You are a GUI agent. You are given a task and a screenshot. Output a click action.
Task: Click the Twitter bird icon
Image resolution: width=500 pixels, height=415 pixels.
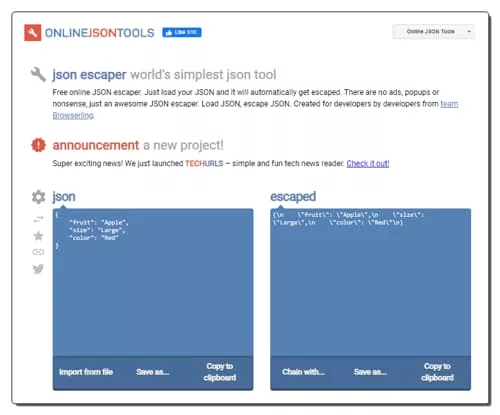click(38, 268)
